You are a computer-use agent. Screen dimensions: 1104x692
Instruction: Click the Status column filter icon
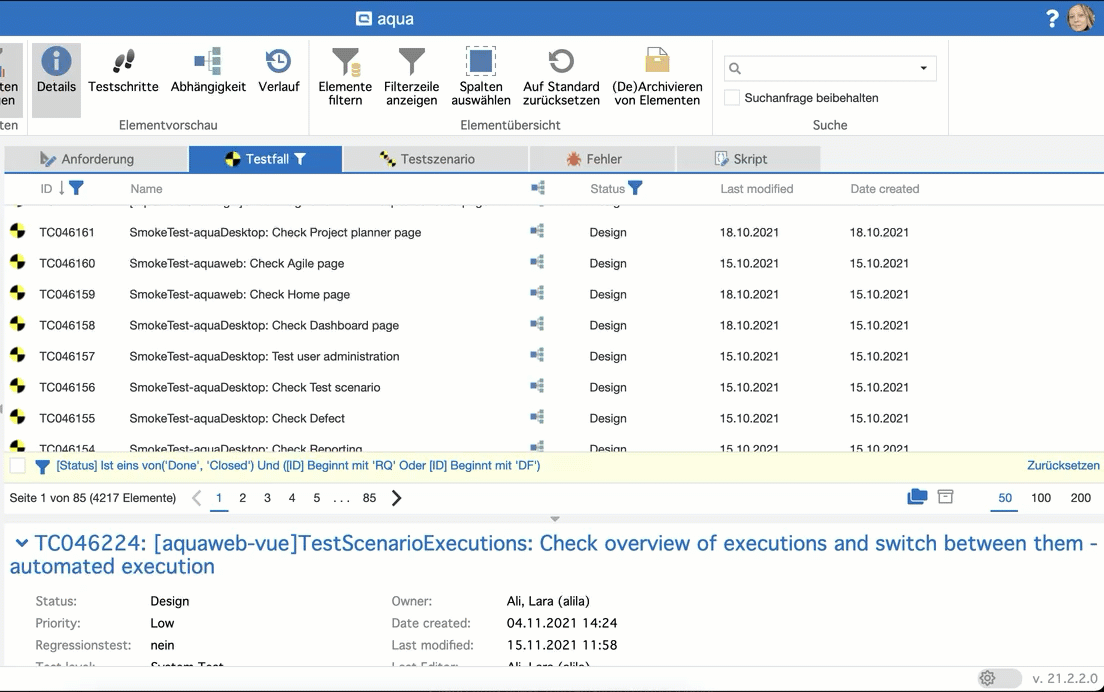coord(635,188)
